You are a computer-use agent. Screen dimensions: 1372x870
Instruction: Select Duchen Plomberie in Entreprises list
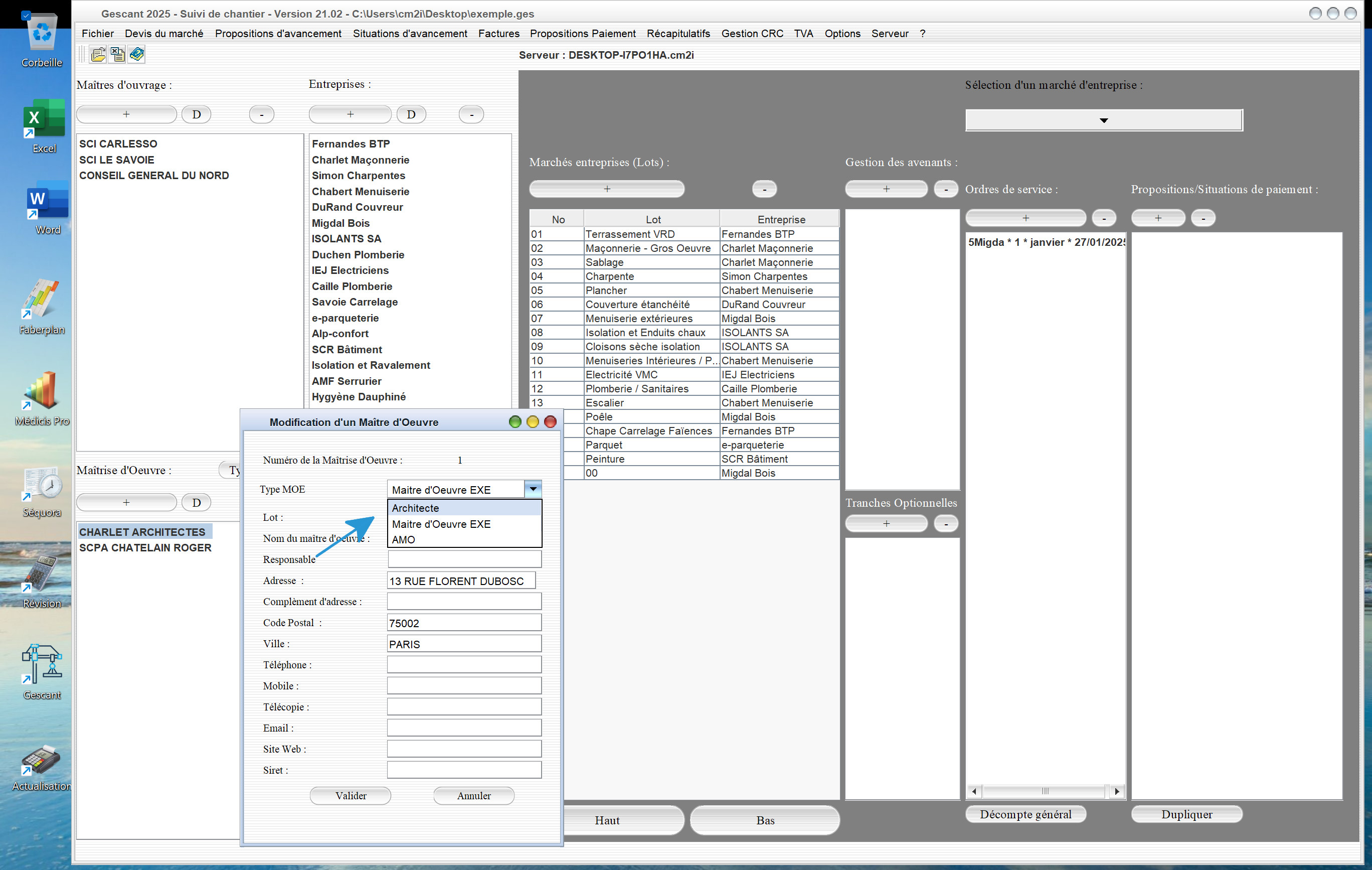358,254
